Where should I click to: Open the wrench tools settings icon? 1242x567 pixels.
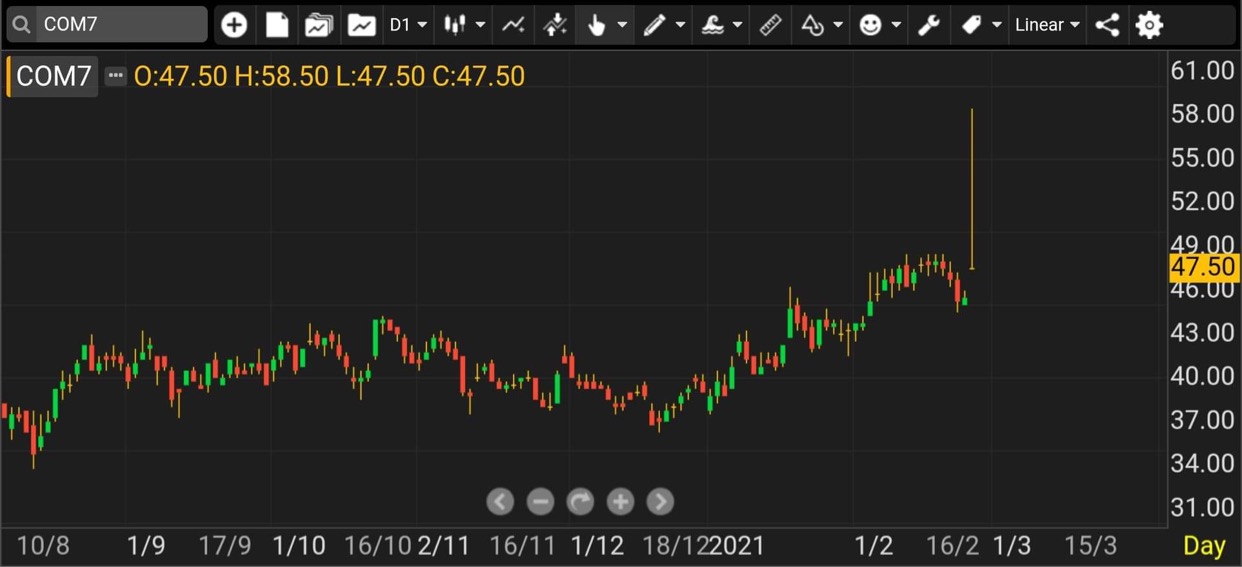[929, 25]
